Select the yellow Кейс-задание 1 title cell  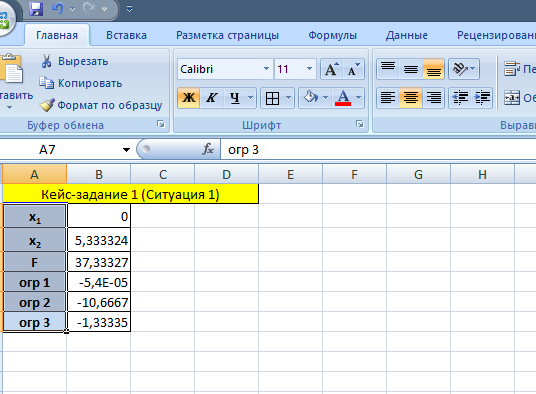(x=130, y=194)
